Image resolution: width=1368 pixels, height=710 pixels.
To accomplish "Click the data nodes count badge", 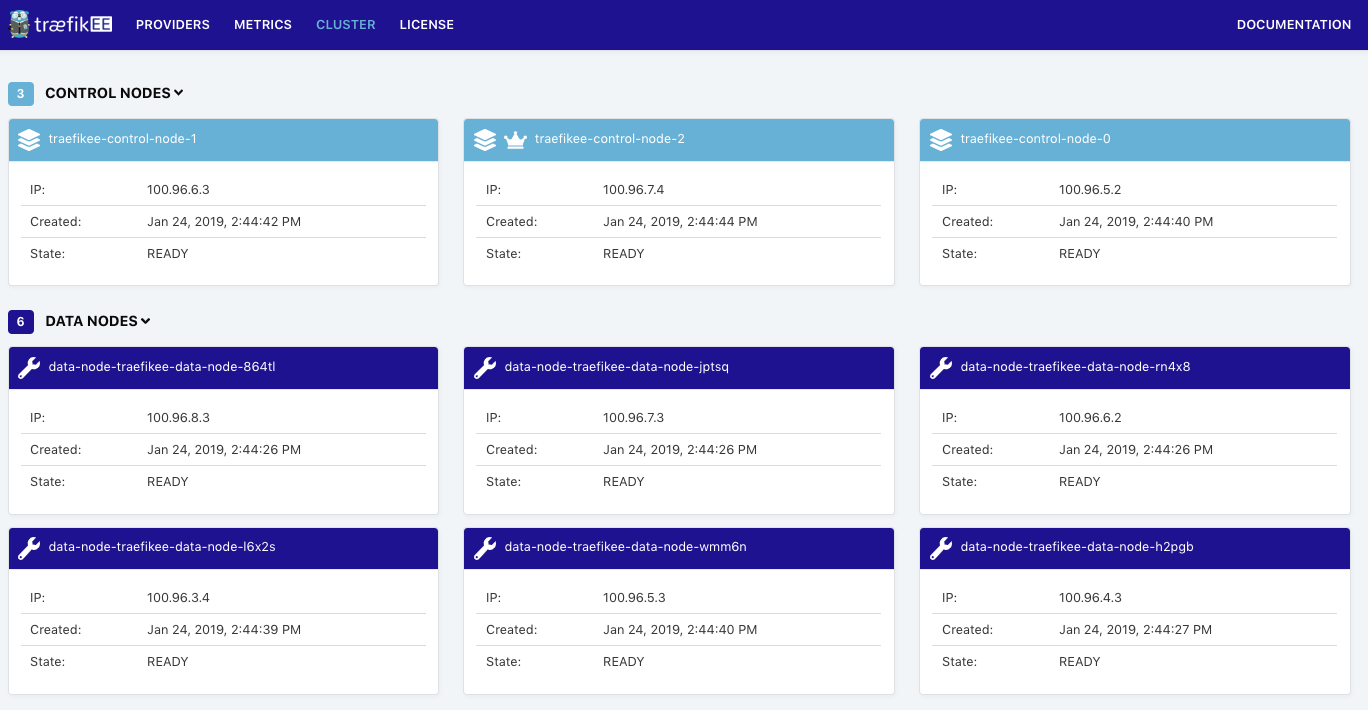I will 21,321.
